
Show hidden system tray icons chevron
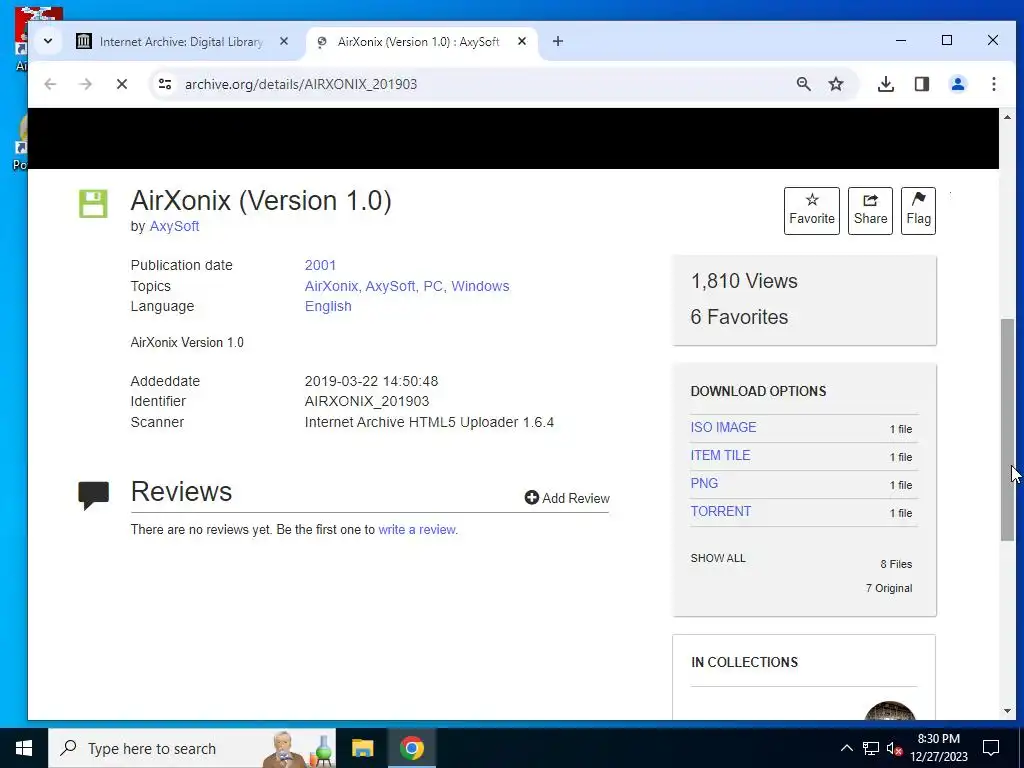pyautogui.click(x=846, y=748)
